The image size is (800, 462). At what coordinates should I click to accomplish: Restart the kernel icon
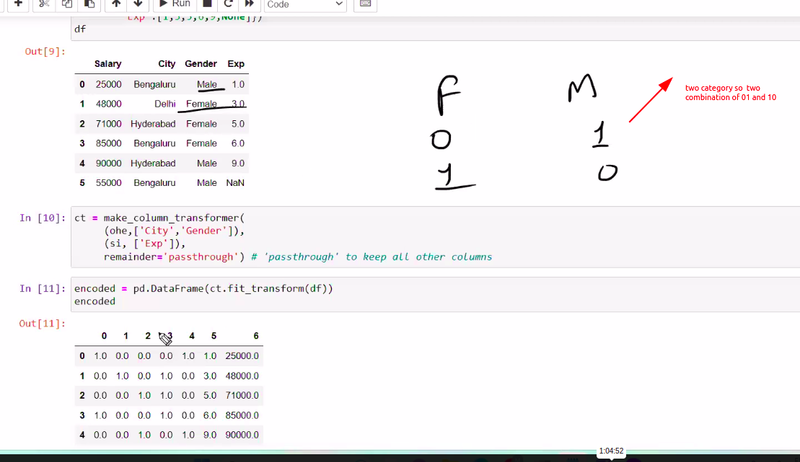(227, 4)
